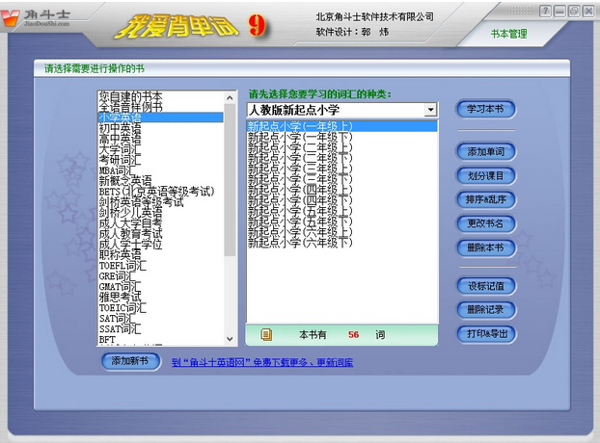Click the 设标记值 button
This screenshot has height=443, width=600.
486,285
